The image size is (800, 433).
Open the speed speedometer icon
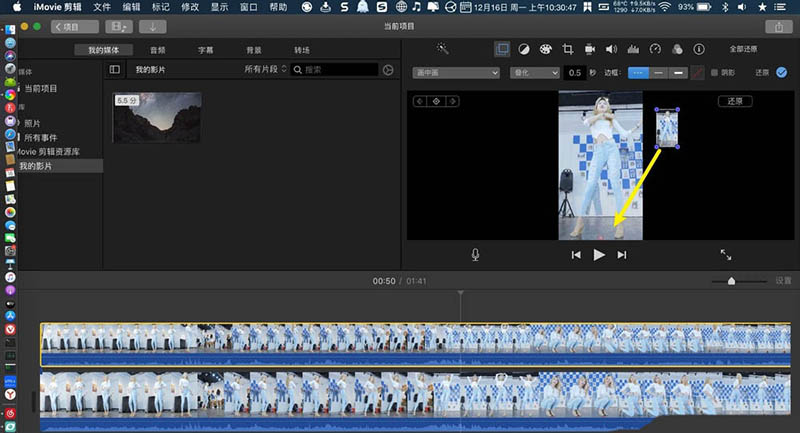click(x=655, y=49)
